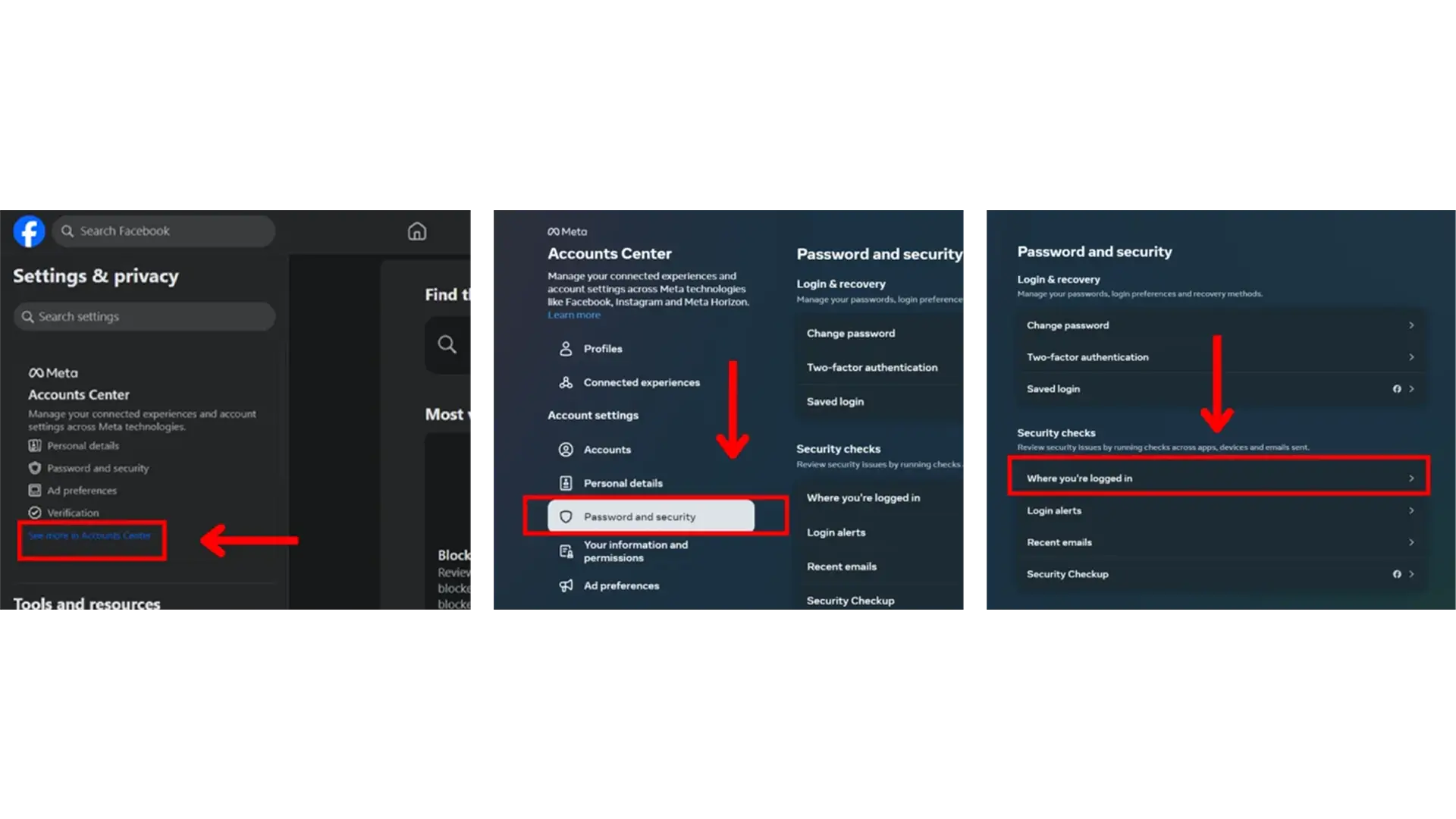Open See more in Accounts Center link

coord(89,535)
